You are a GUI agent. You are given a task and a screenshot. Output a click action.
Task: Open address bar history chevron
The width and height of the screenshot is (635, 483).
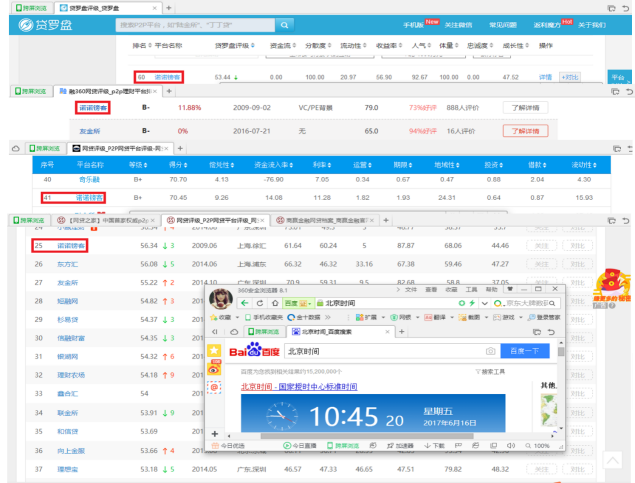click(484, 303)
